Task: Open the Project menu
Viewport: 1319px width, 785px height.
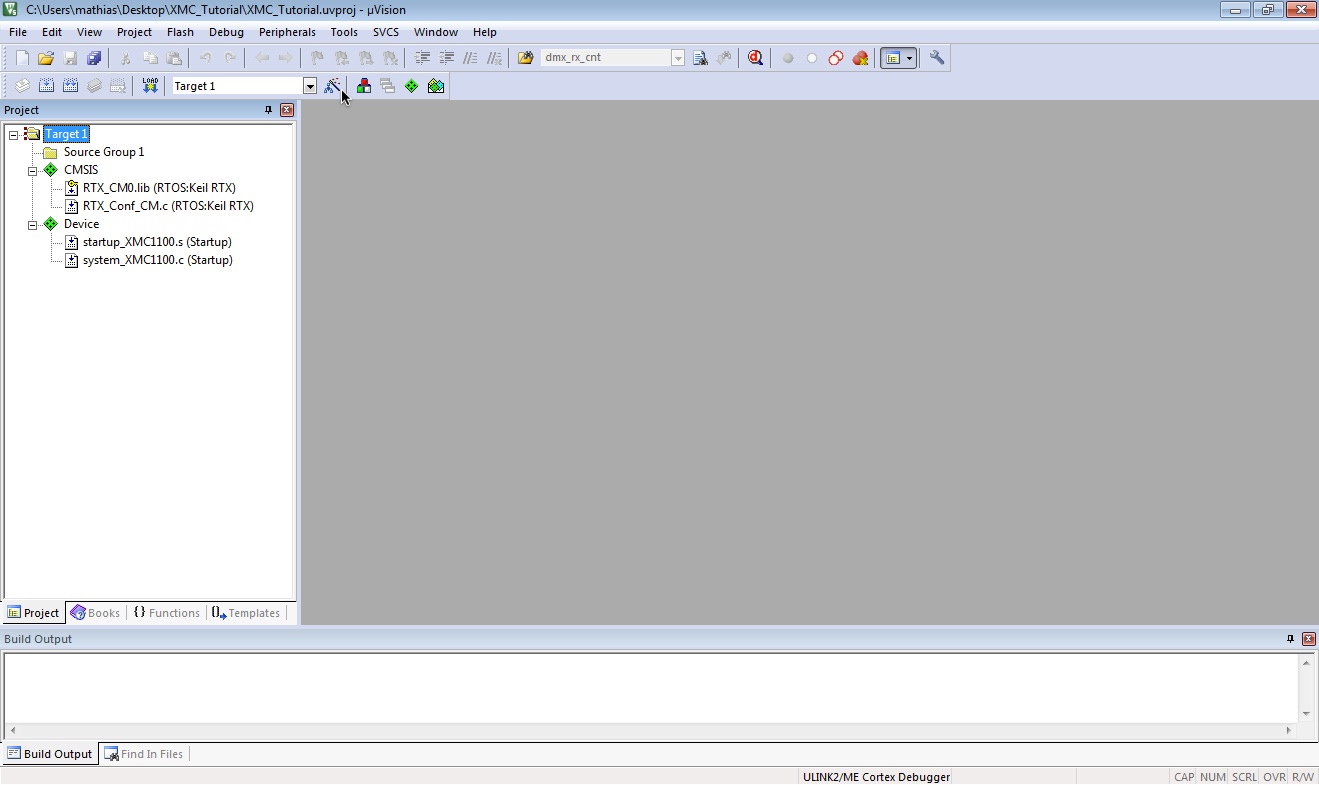Action: pyautogui.click(x=134, y=32)
